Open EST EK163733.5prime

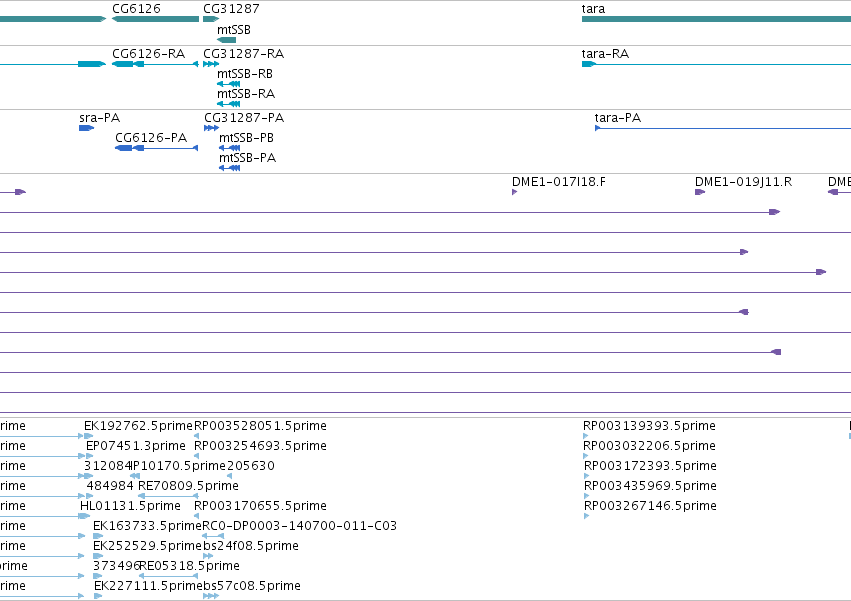point(148,526)
